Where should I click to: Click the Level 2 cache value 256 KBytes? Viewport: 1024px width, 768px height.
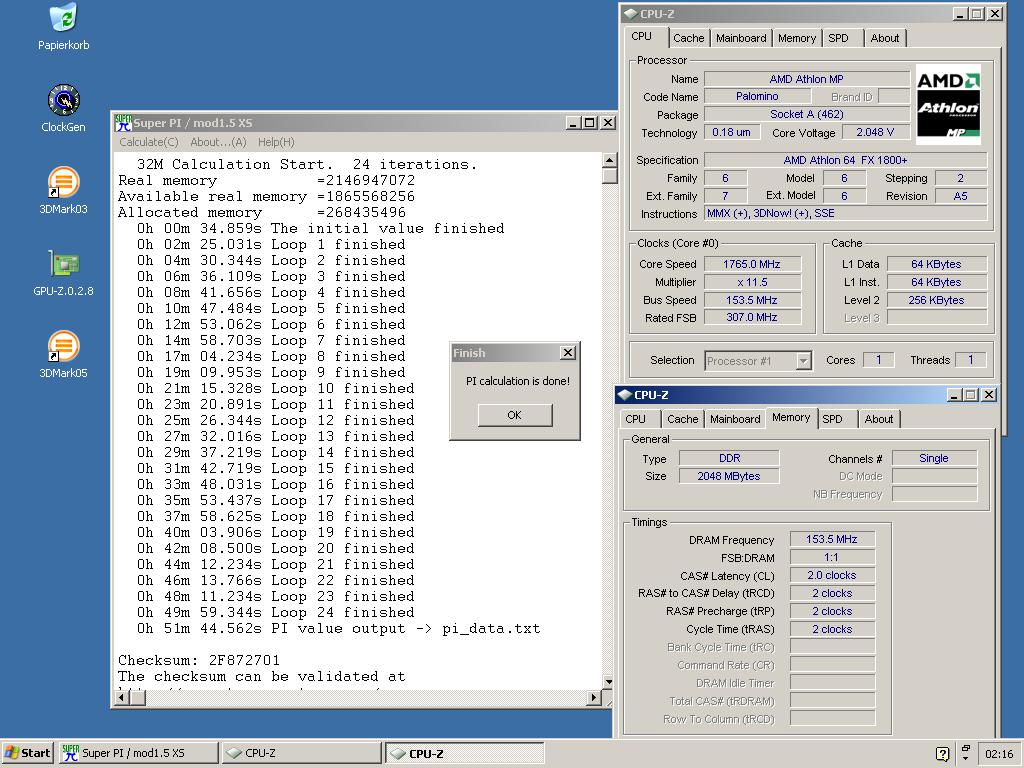click(x=936, y=300)
